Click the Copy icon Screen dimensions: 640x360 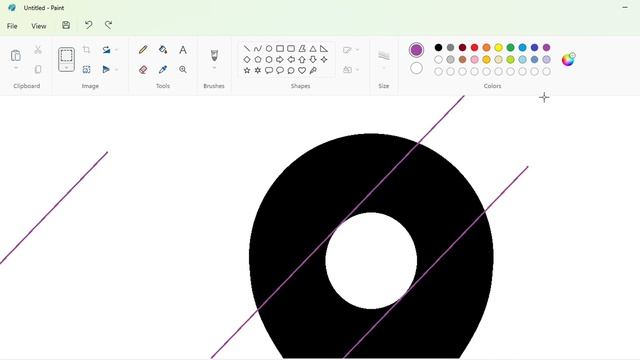click(38, 69)
